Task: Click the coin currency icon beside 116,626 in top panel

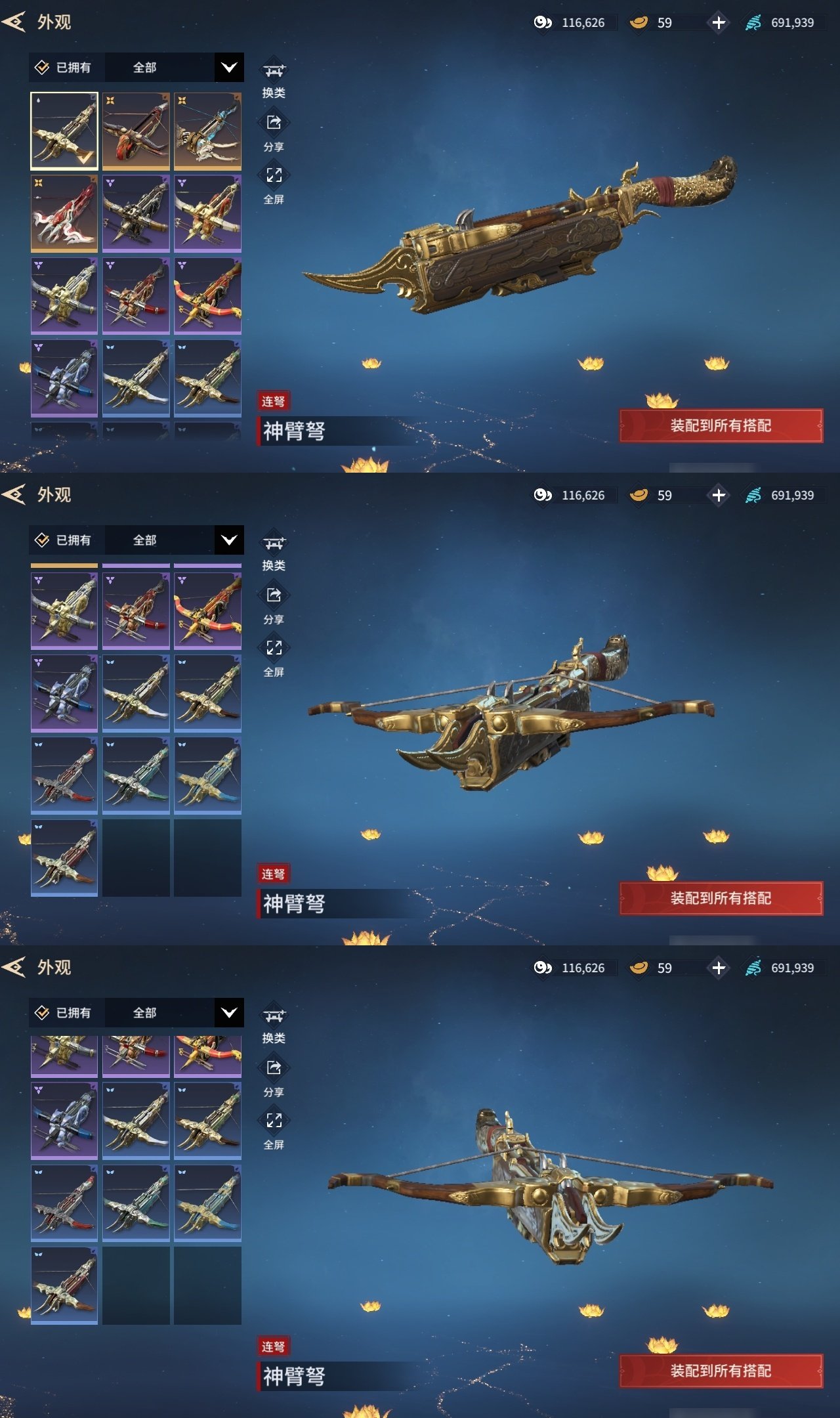Action: (x=543, y=23)
